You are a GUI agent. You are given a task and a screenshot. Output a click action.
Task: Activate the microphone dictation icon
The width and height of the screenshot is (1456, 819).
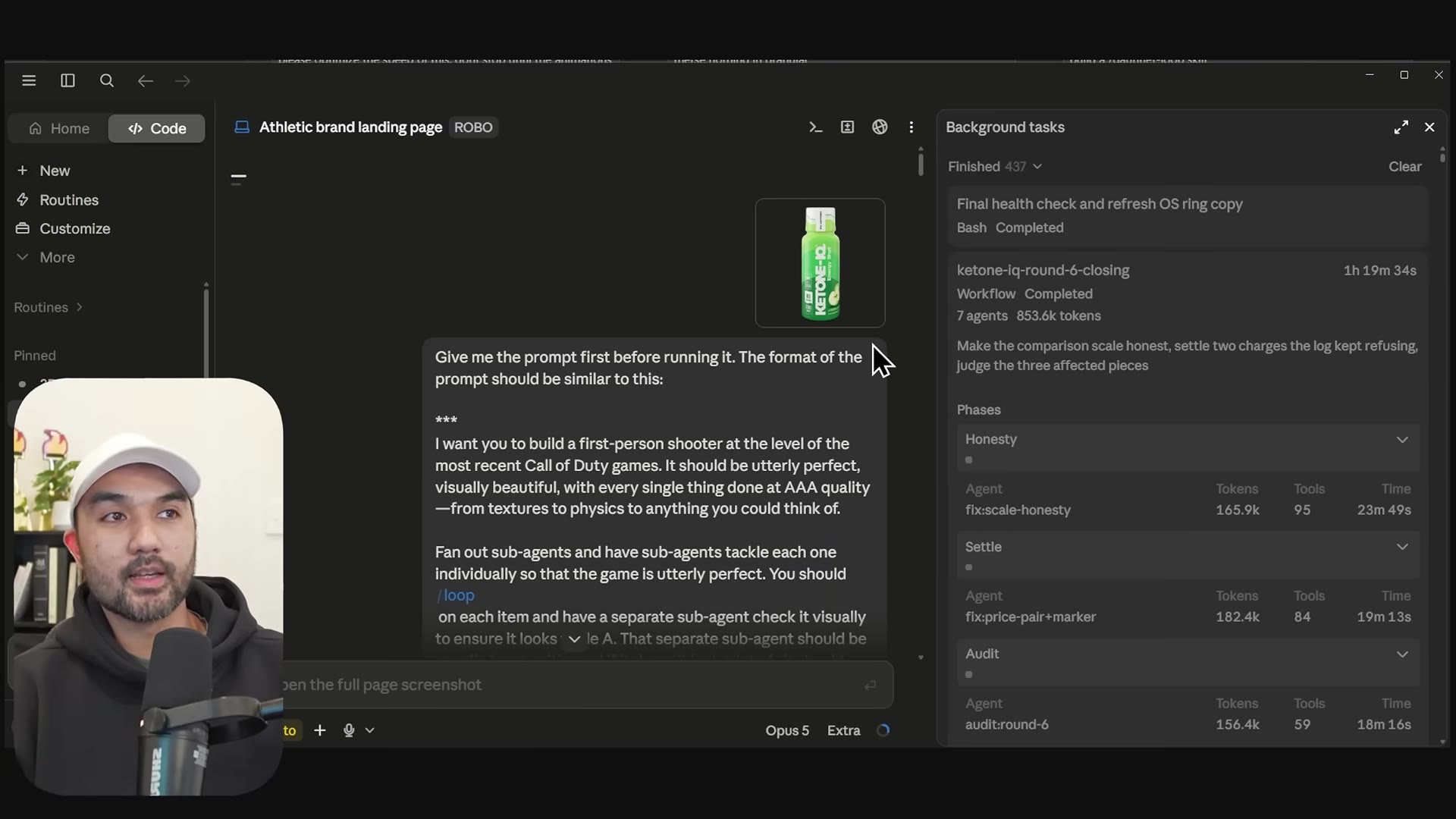point(349,730)
